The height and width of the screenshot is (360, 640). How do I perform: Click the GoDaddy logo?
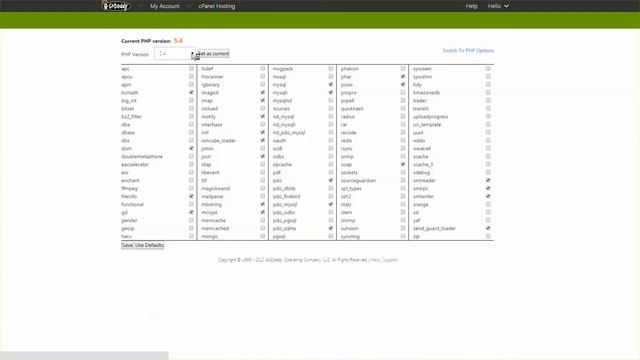pyautogui.click(x=116, y=6)
